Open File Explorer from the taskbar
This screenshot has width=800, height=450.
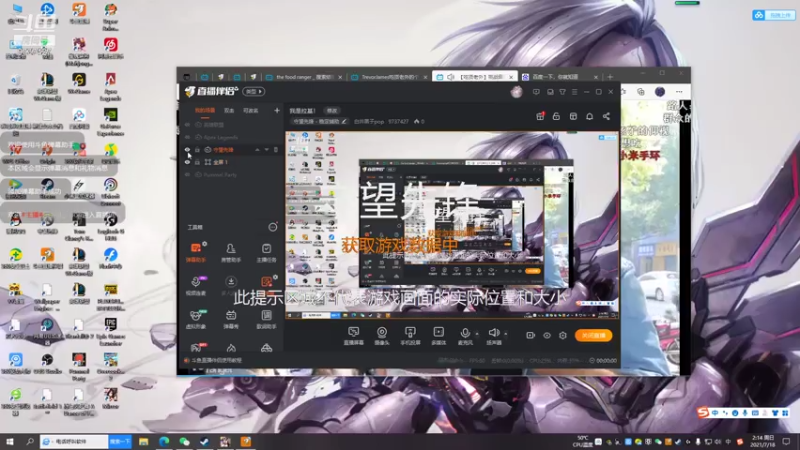point(143,441)
